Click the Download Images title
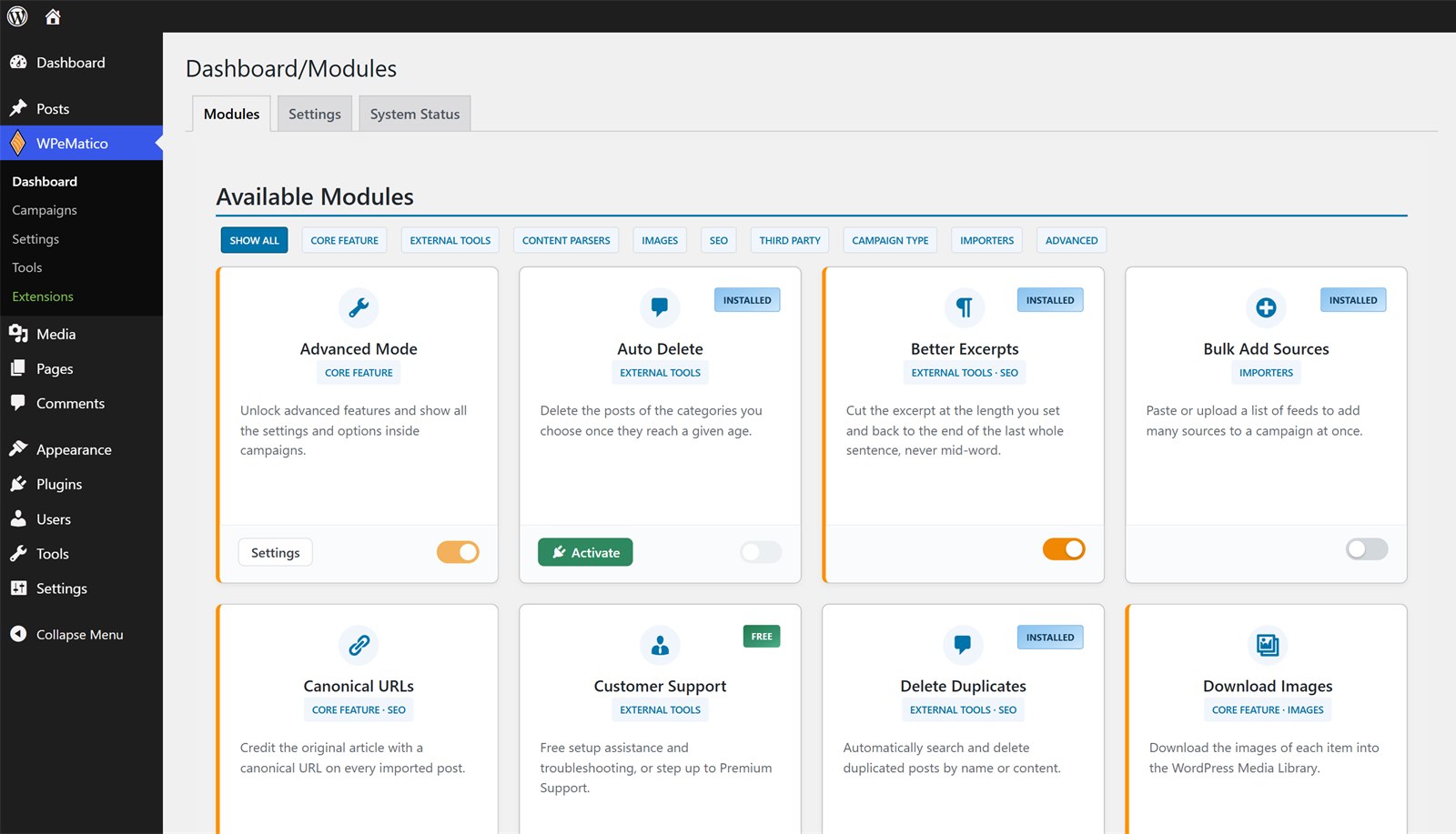The width and height of the screenshot is (1456, 834). (x=1268, y=686)
